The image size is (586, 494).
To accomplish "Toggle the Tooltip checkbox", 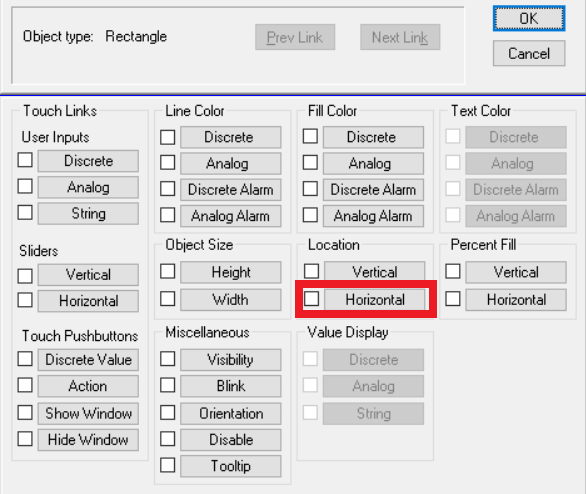I will [167, 465].
